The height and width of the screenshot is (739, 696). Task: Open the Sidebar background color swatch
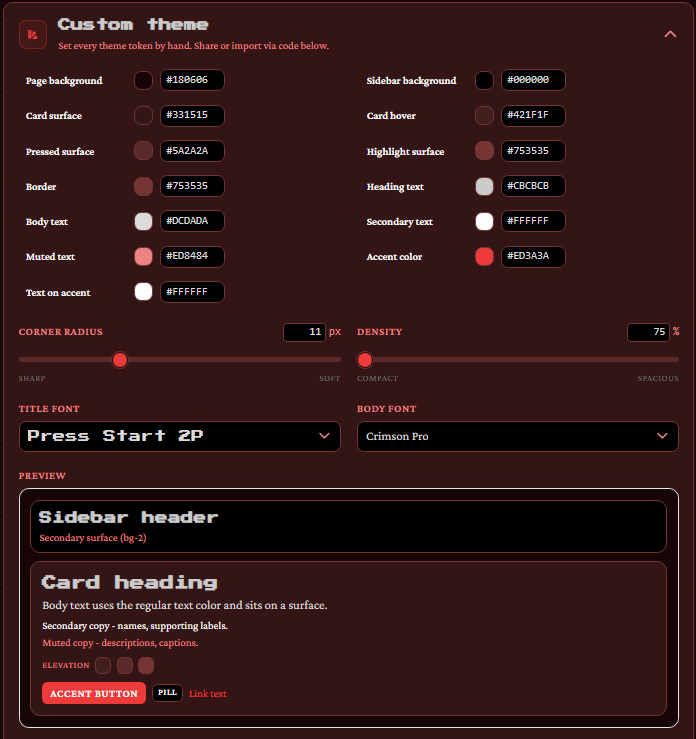(484, 80)
